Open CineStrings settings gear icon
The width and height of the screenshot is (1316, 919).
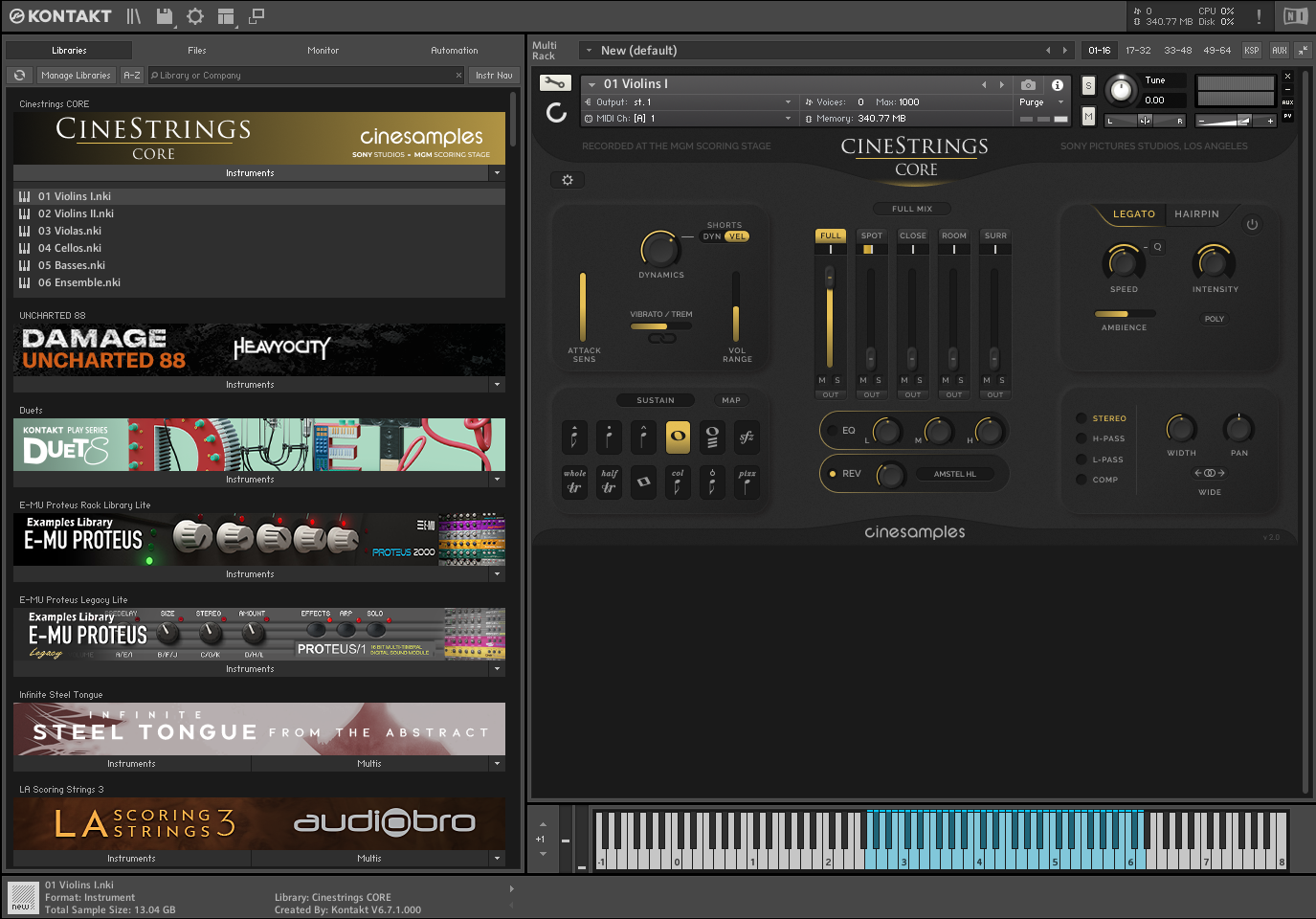click(x=568, y=180)
